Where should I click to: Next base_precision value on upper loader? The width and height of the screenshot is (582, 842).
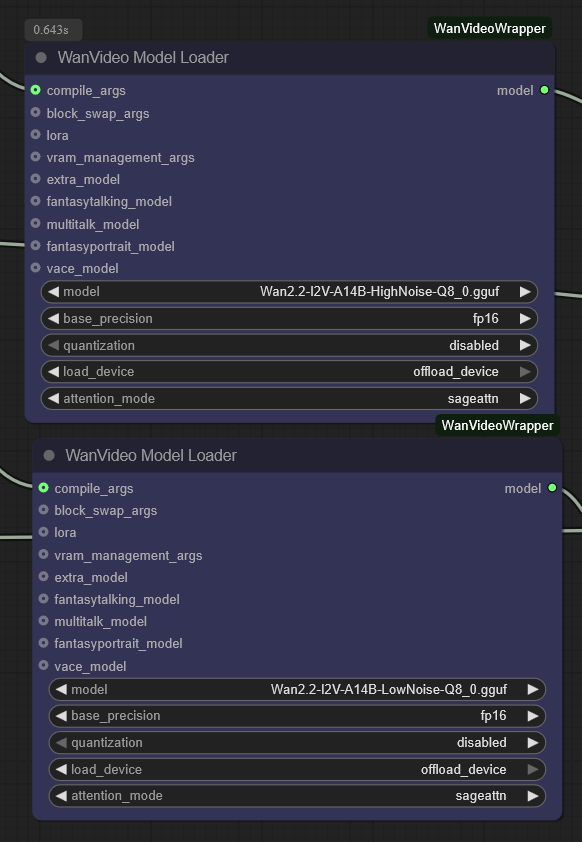click(x=525, y=318)
